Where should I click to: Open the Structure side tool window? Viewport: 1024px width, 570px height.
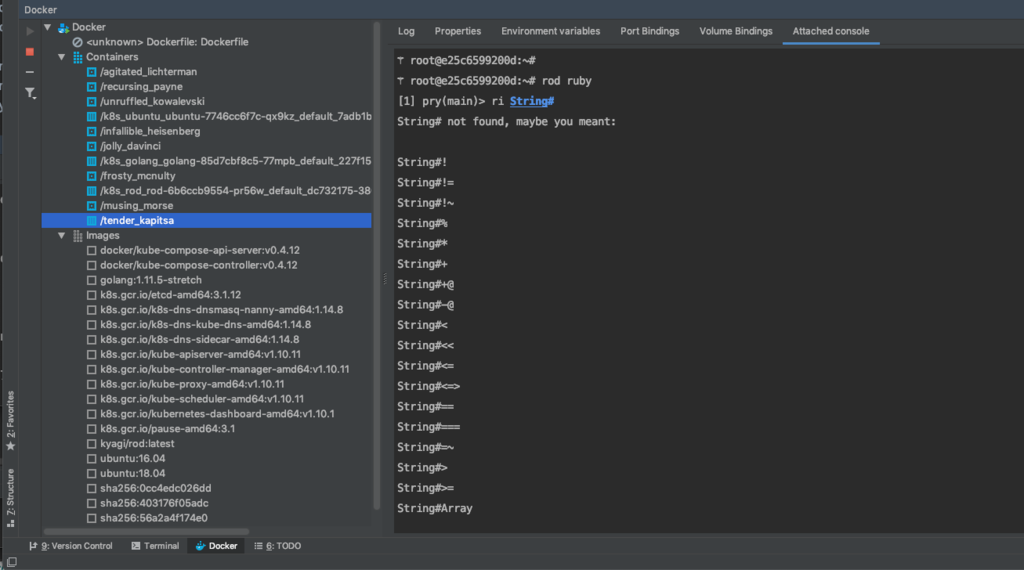click(x=10, y=498)
